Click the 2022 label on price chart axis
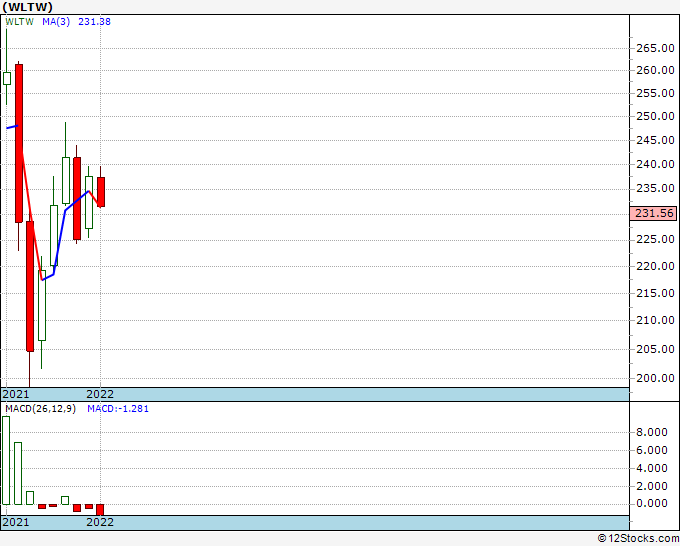 coord(100,394)
